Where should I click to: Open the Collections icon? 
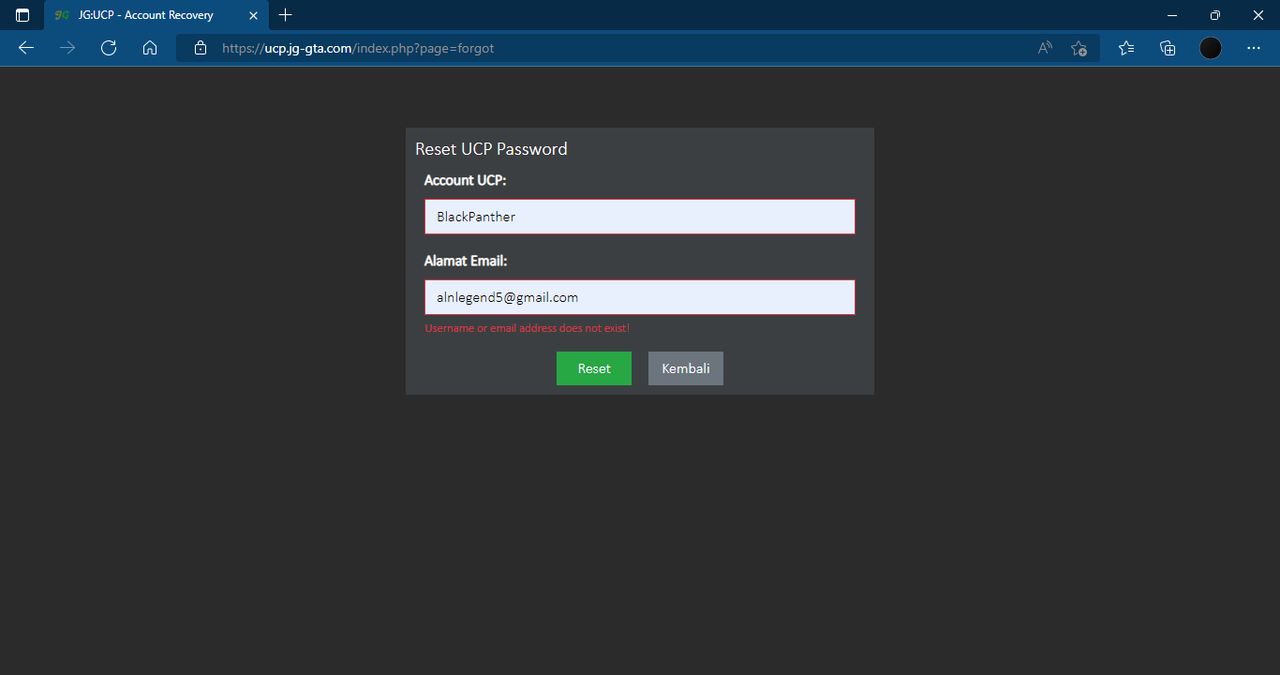click(1167, 48)
